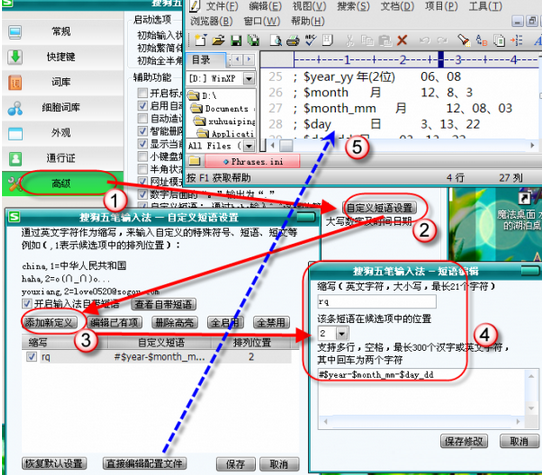
Task: Click the abbreviation input field containing rq
Action: [x=377, y=302]
